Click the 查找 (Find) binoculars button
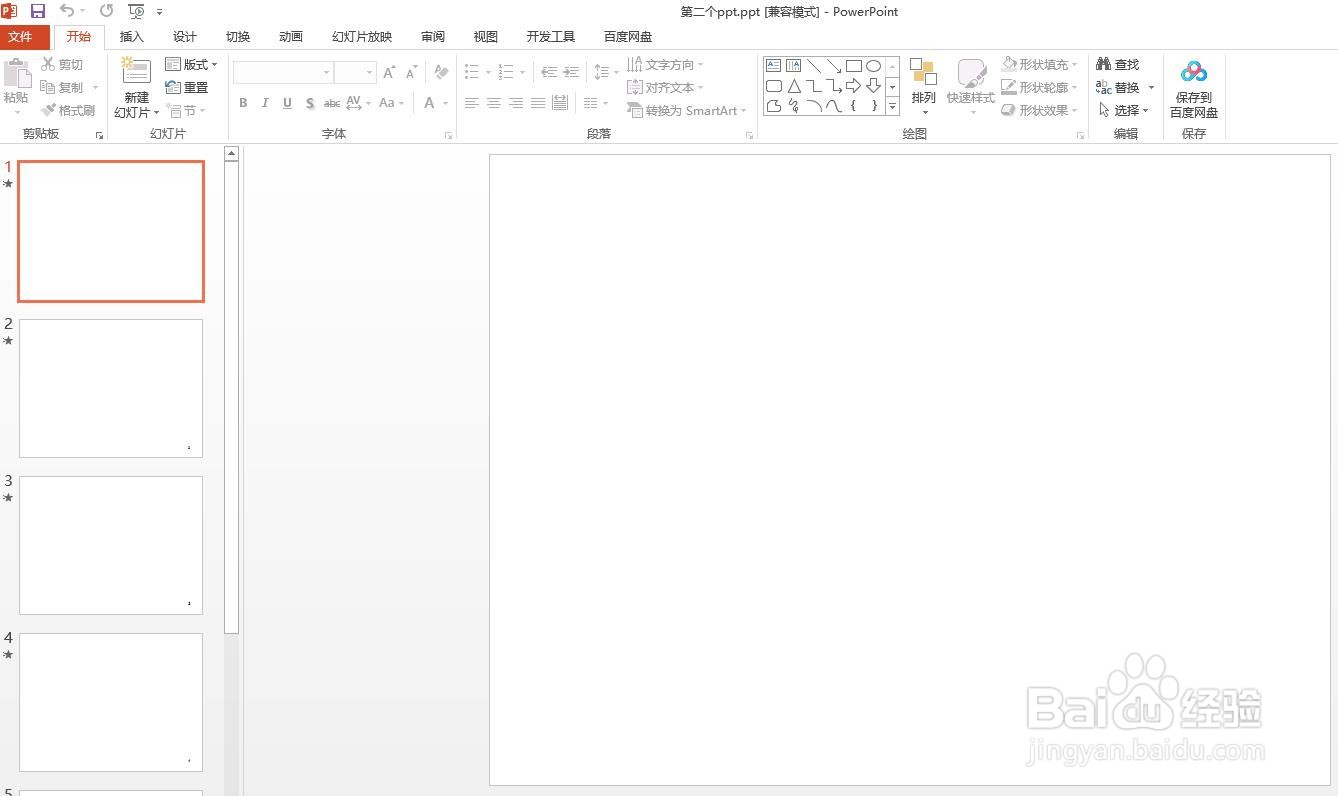 pos(1118,64)
